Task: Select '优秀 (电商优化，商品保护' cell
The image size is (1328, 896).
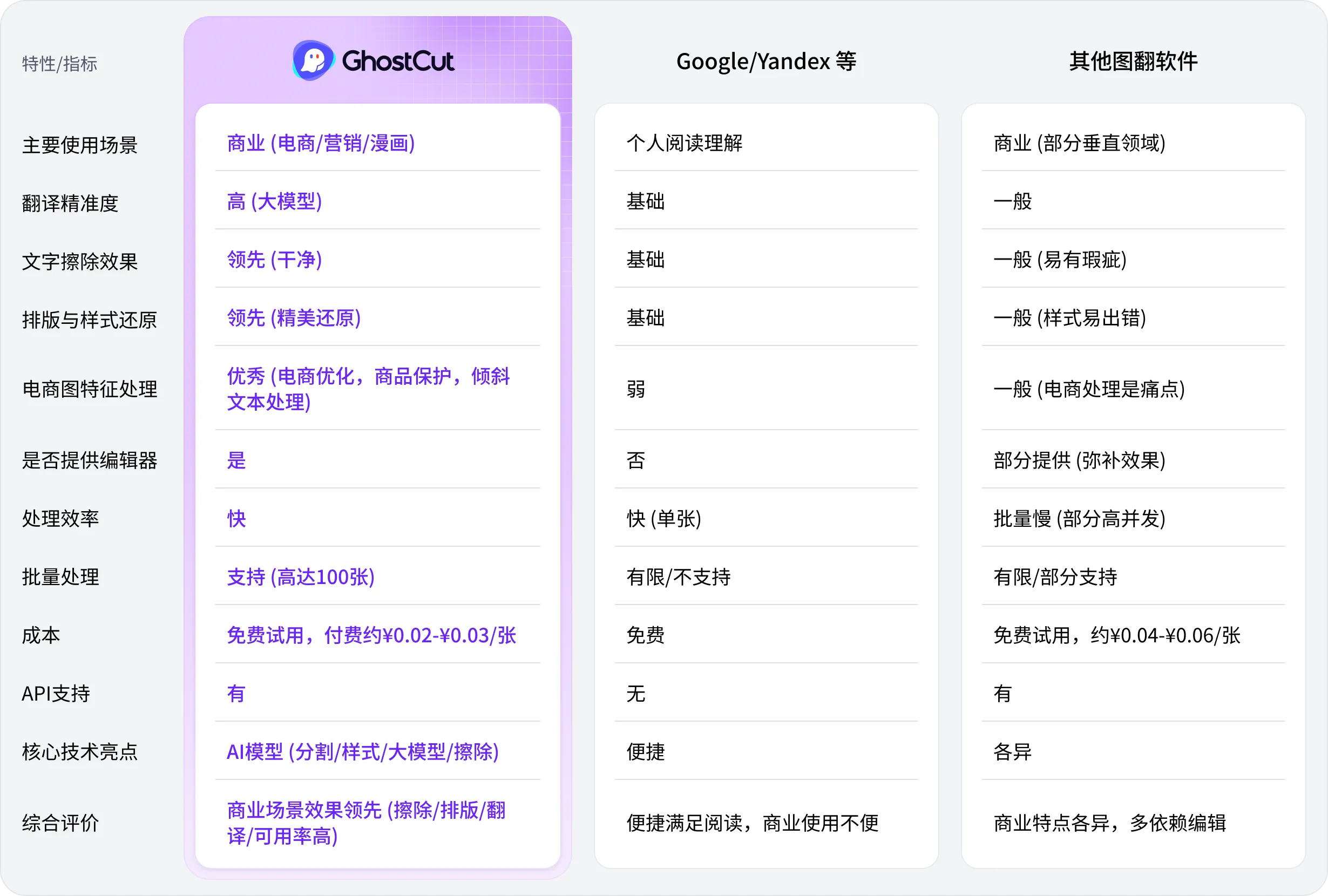Action: pyautogui.click(x=369, y=389)
